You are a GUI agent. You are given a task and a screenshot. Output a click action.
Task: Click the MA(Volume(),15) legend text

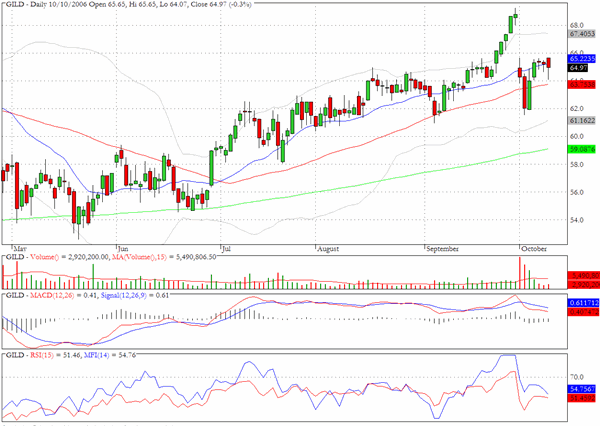[x=139, y=257]
